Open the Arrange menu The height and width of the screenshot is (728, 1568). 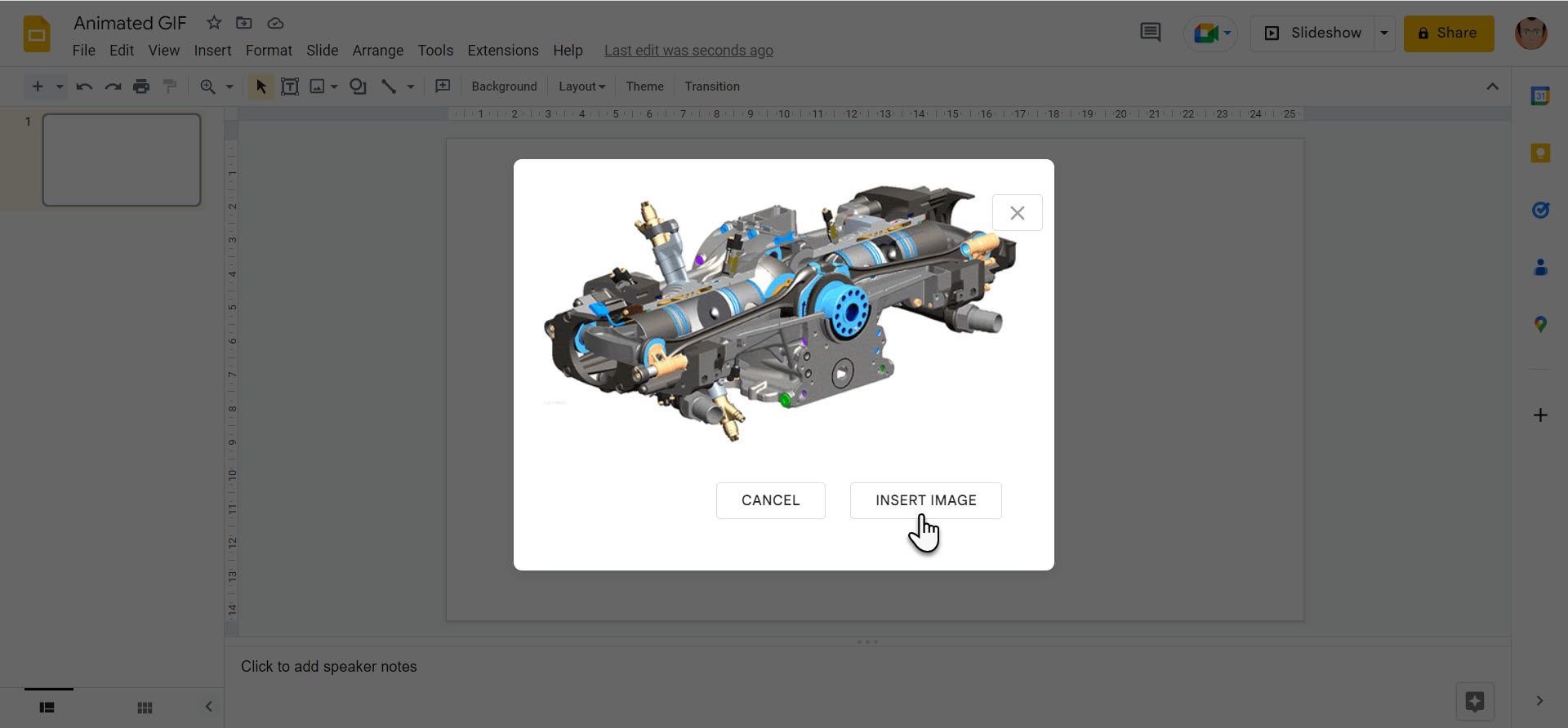pos(377,51)
